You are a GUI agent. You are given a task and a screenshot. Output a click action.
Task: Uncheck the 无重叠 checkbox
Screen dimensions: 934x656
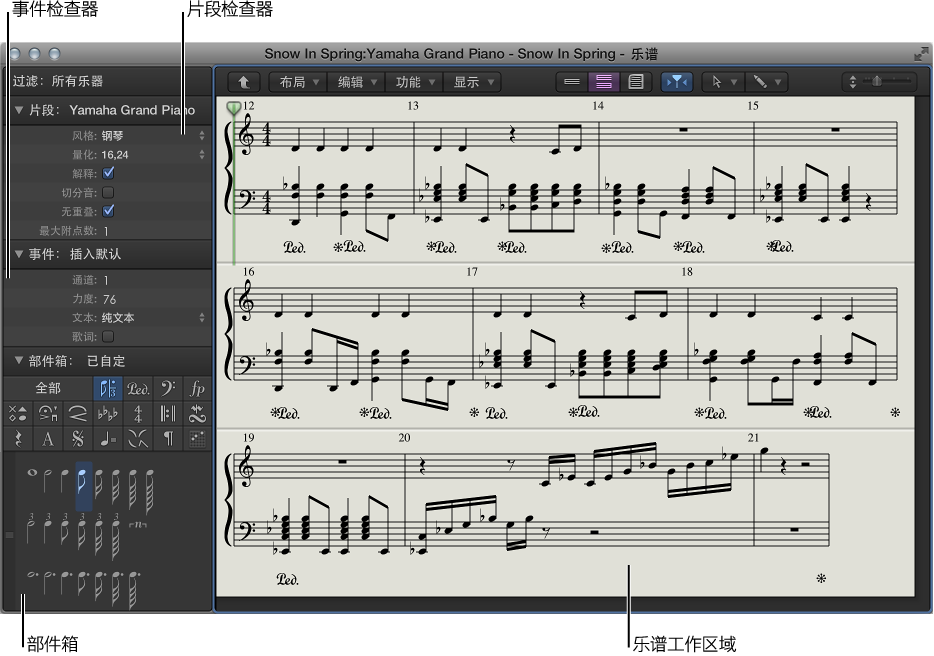pyautogui.click(x=108, y=211)
